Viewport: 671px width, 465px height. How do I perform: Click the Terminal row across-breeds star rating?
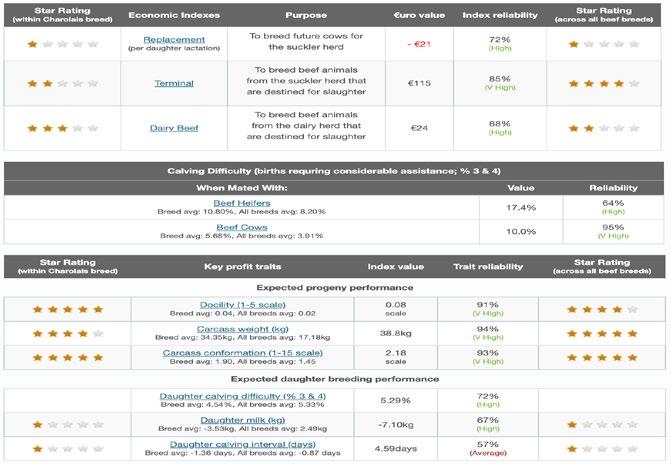click(604, 83)
